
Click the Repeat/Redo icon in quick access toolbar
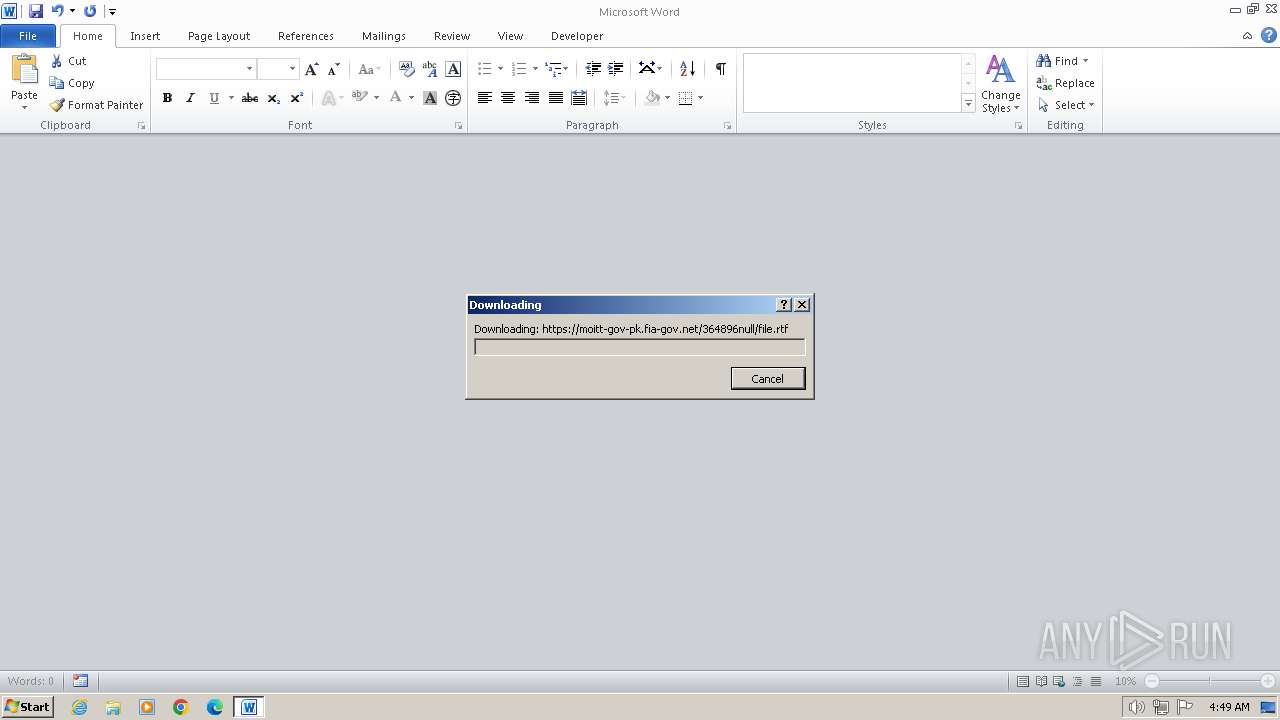click(x=90, y=11)
